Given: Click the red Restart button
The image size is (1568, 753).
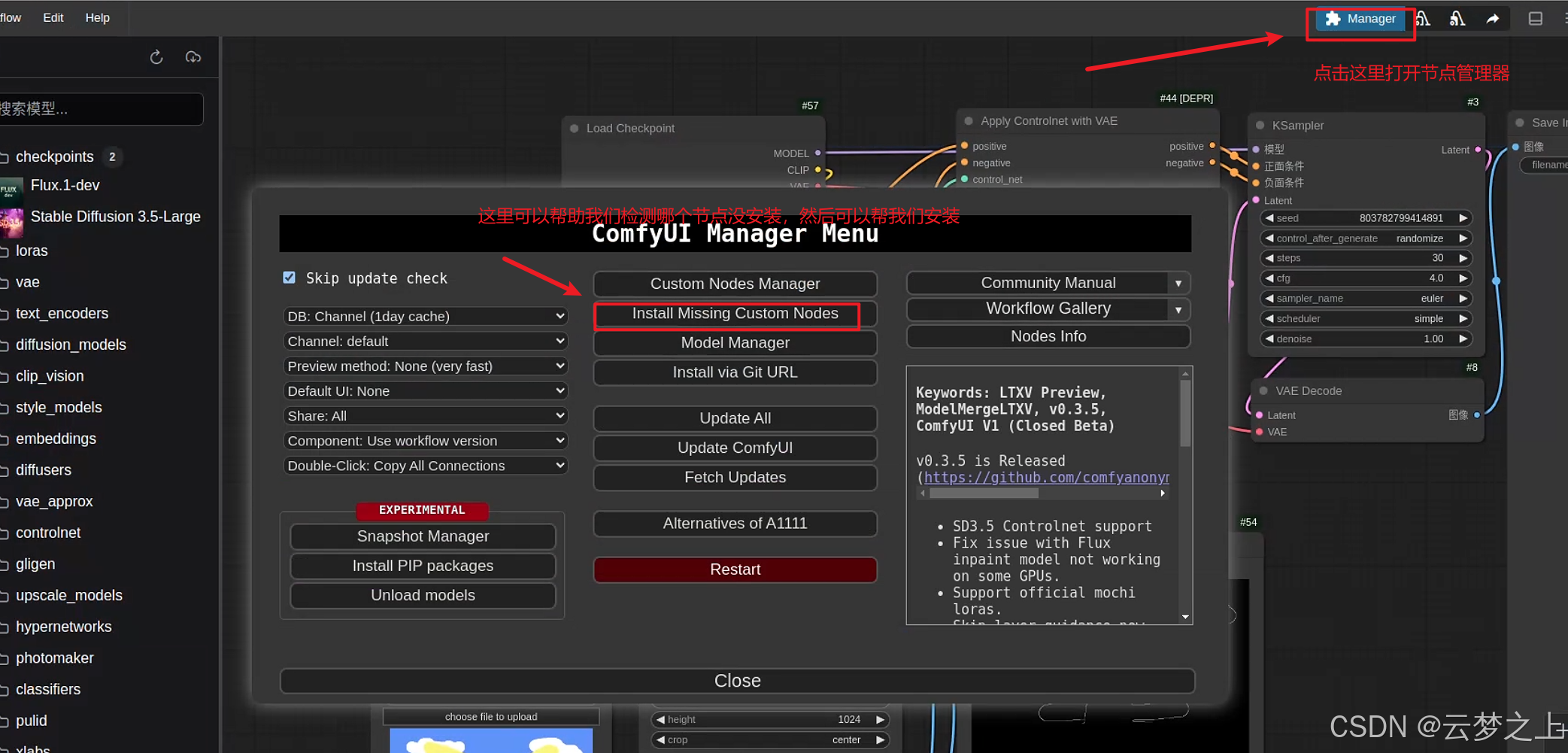Looking at the screenshot, I should coord(735,569).
